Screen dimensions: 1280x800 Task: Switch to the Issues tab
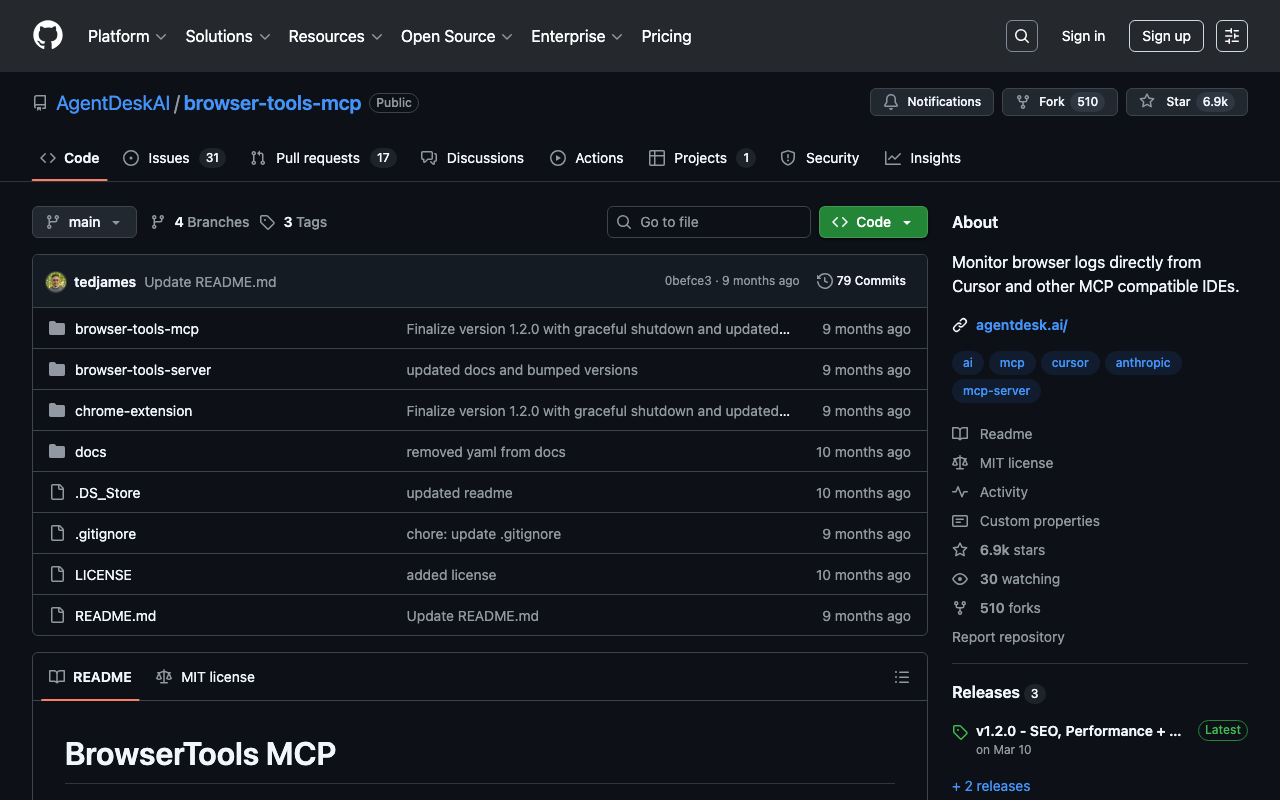(172, 158)
